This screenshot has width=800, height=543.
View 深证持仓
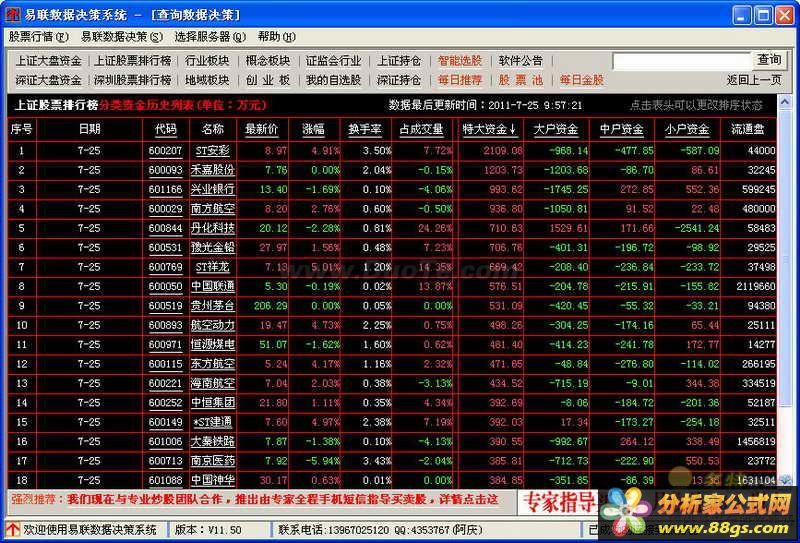[x=399, y=80]
